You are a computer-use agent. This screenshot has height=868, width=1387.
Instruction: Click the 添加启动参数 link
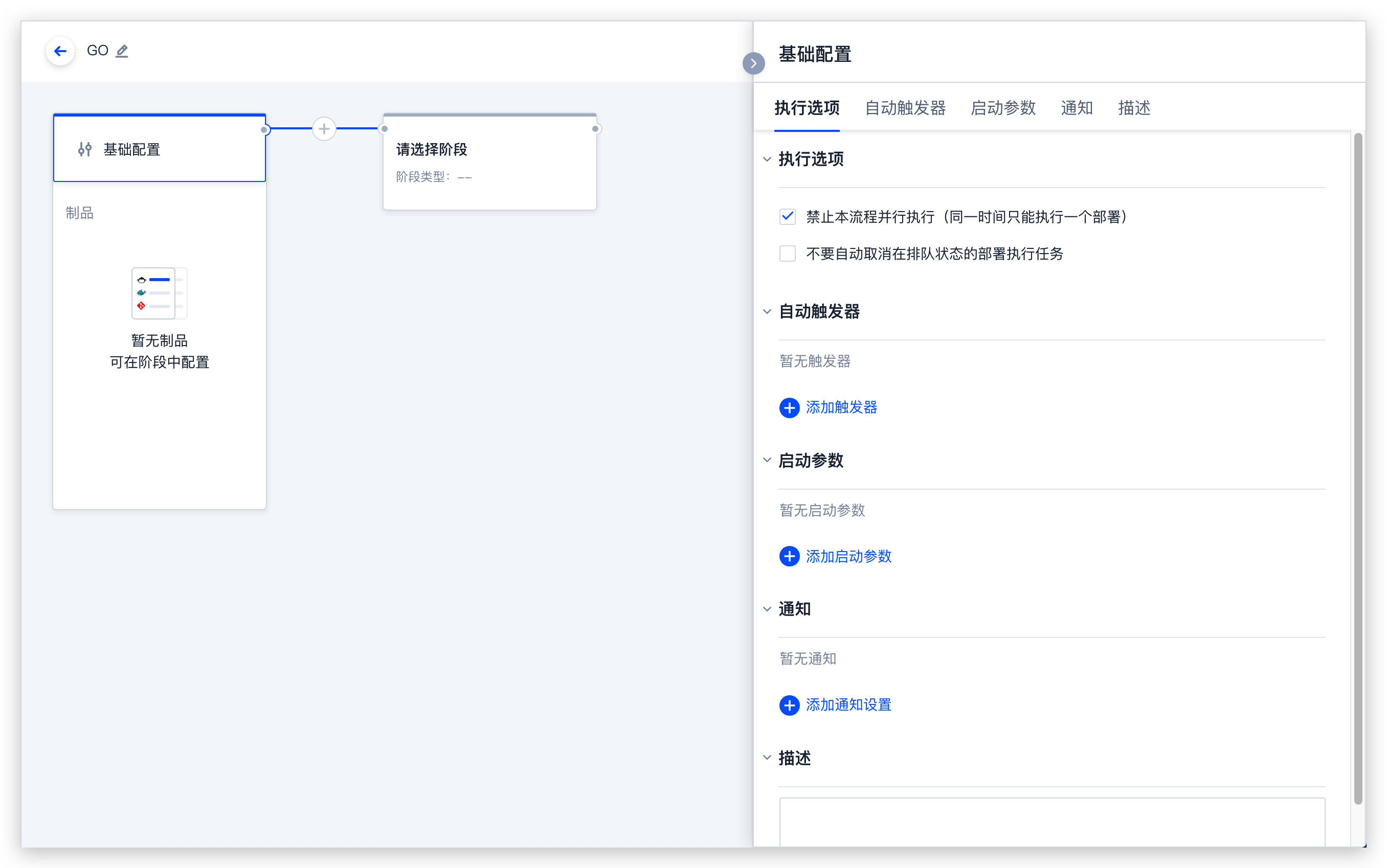(x=848, y=556)
